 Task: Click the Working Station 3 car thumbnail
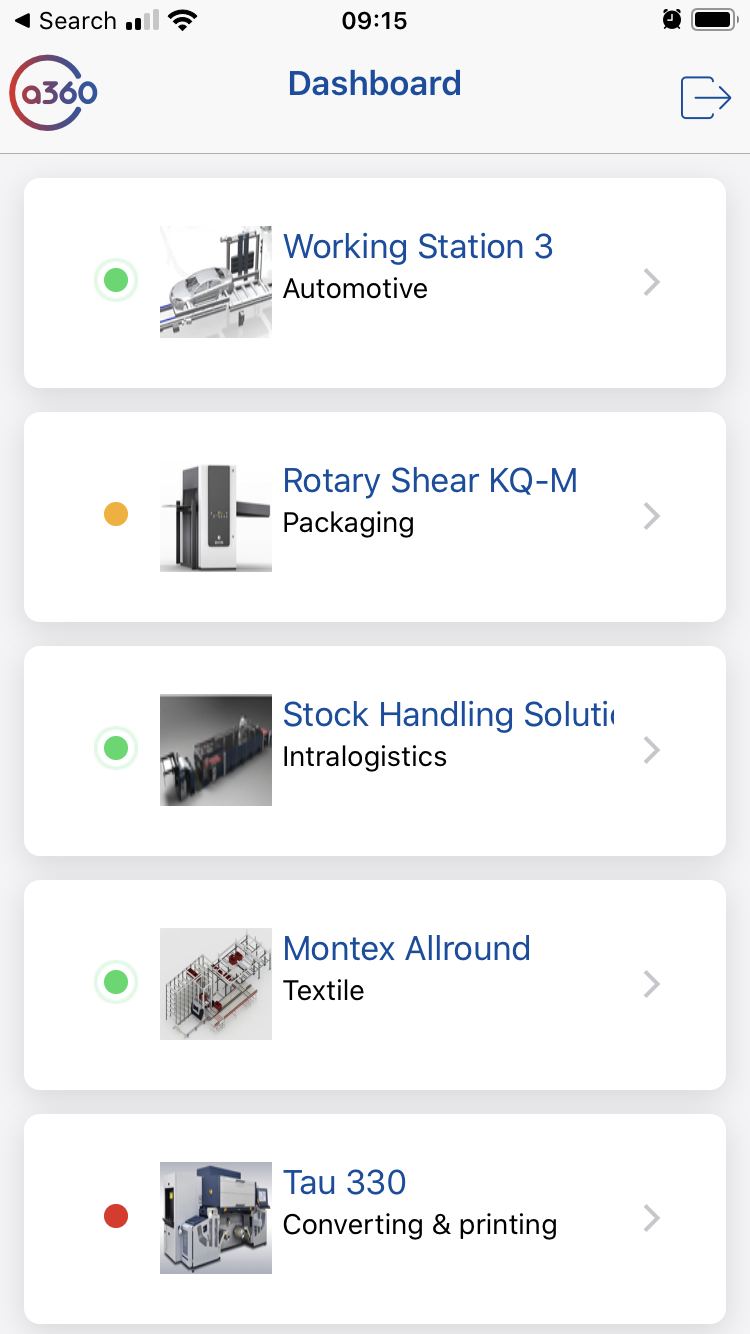coord(216,282)
